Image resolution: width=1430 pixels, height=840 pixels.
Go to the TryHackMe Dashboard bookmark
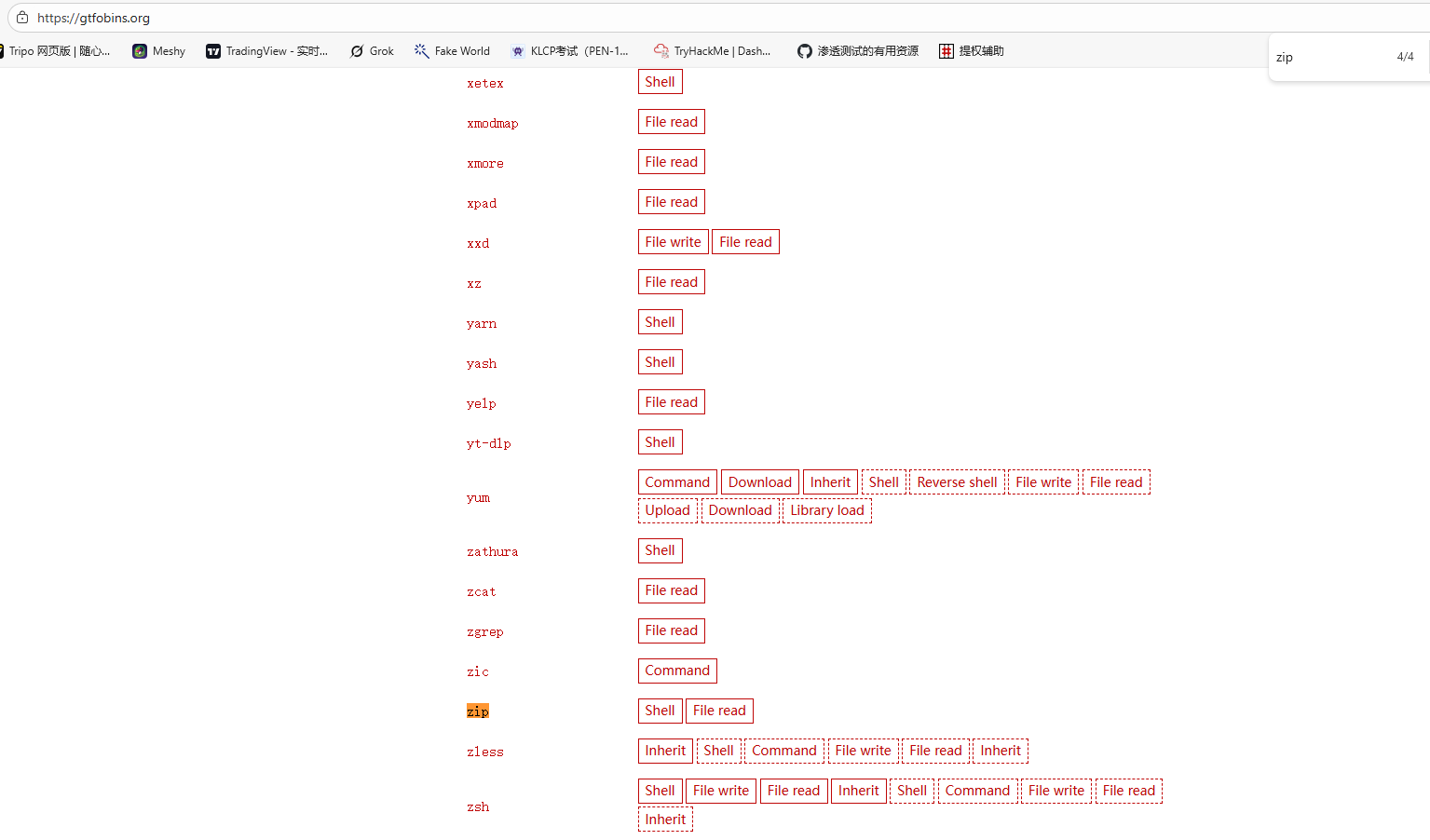[x=712, y=51]
